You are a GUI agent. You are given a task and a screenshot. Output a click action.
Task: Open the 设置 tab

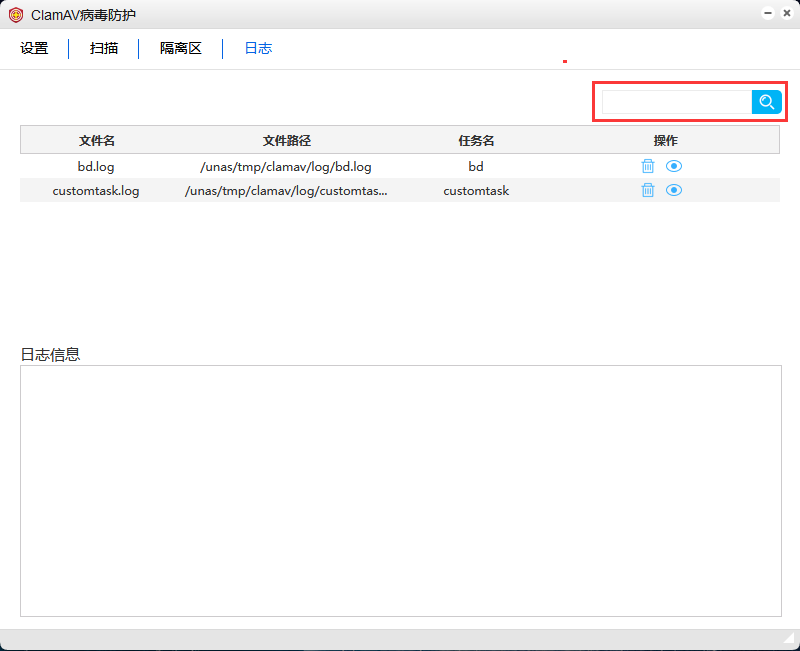(34, 48)
